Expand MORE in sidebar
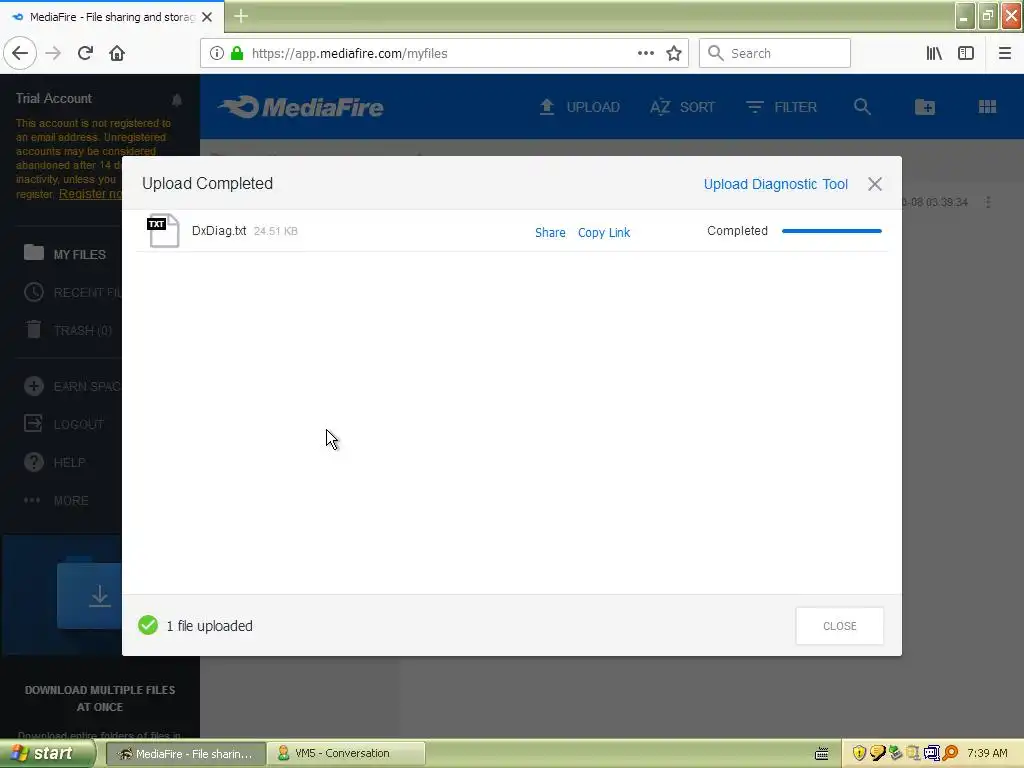The height and width of the screenshot is (768, 1024). pos(56,500)
